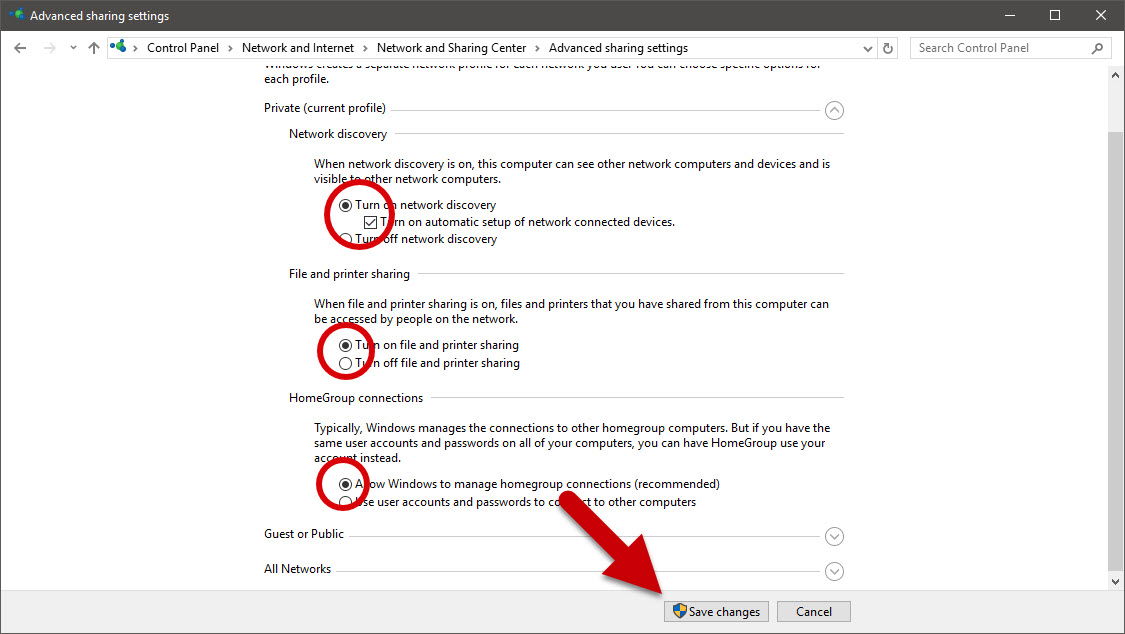The height and width of the screenshot is (634, 1125).
Task: Navigate to Network and Internet breadcrumb
Action: point(298,48)
